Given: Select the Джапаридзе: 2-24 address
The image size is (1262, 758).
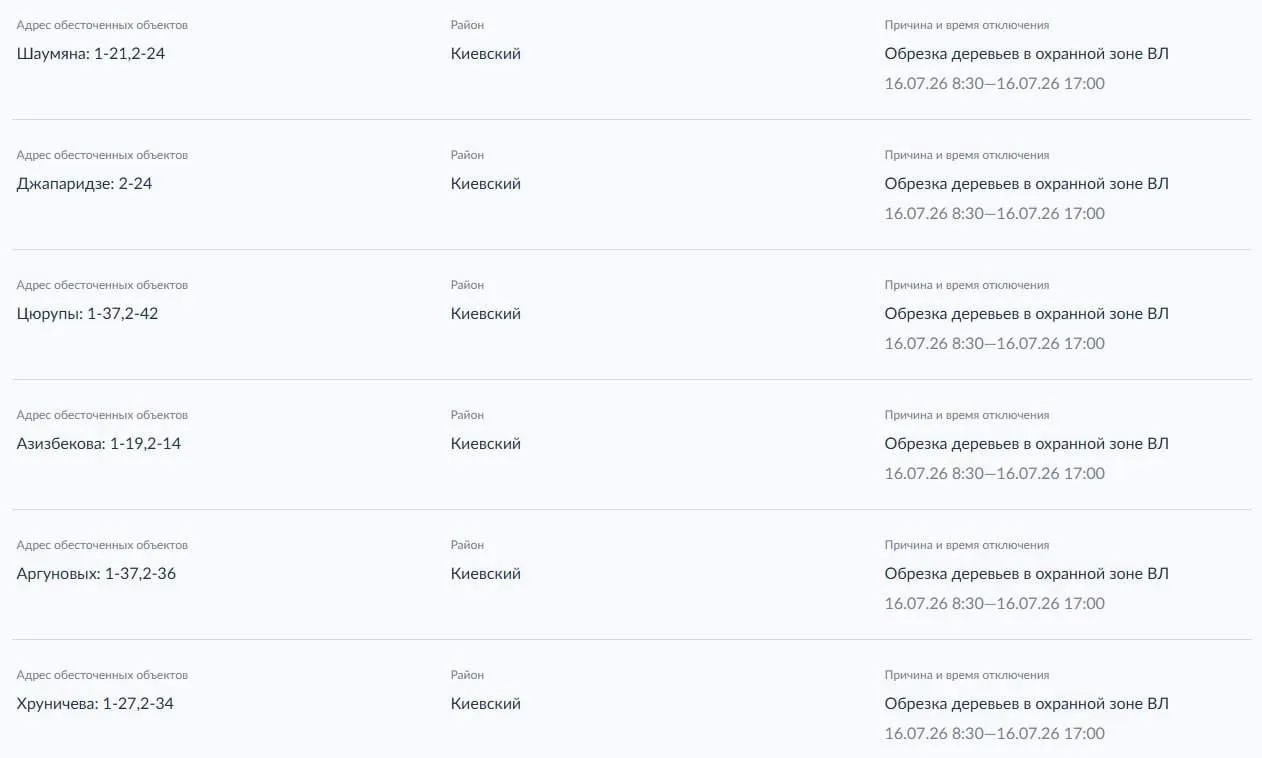Looking at the screenshot, I should coord(85,184).
